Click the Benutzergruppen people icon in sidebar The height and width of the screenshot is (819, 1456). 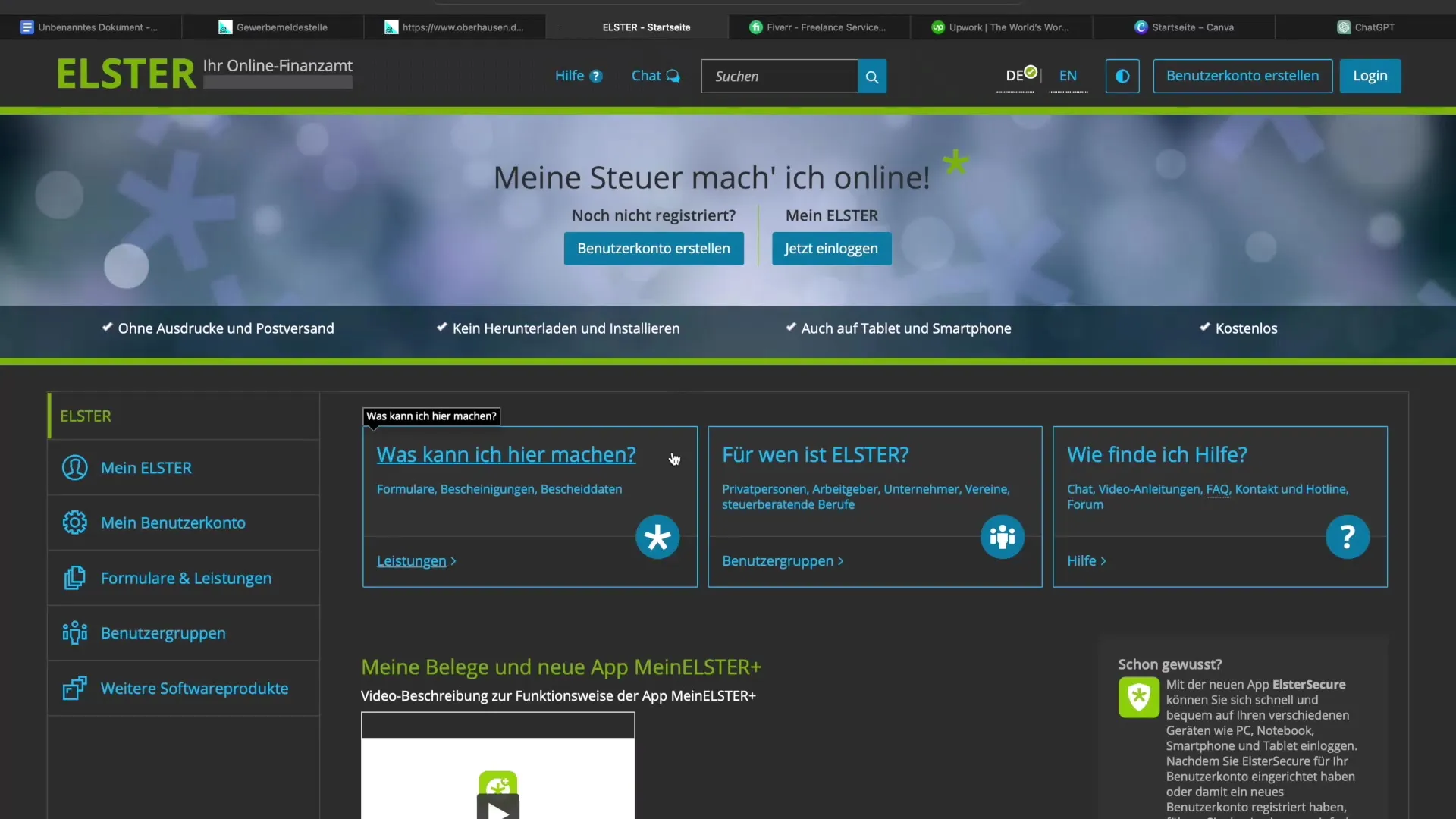(x=74, y=633)
